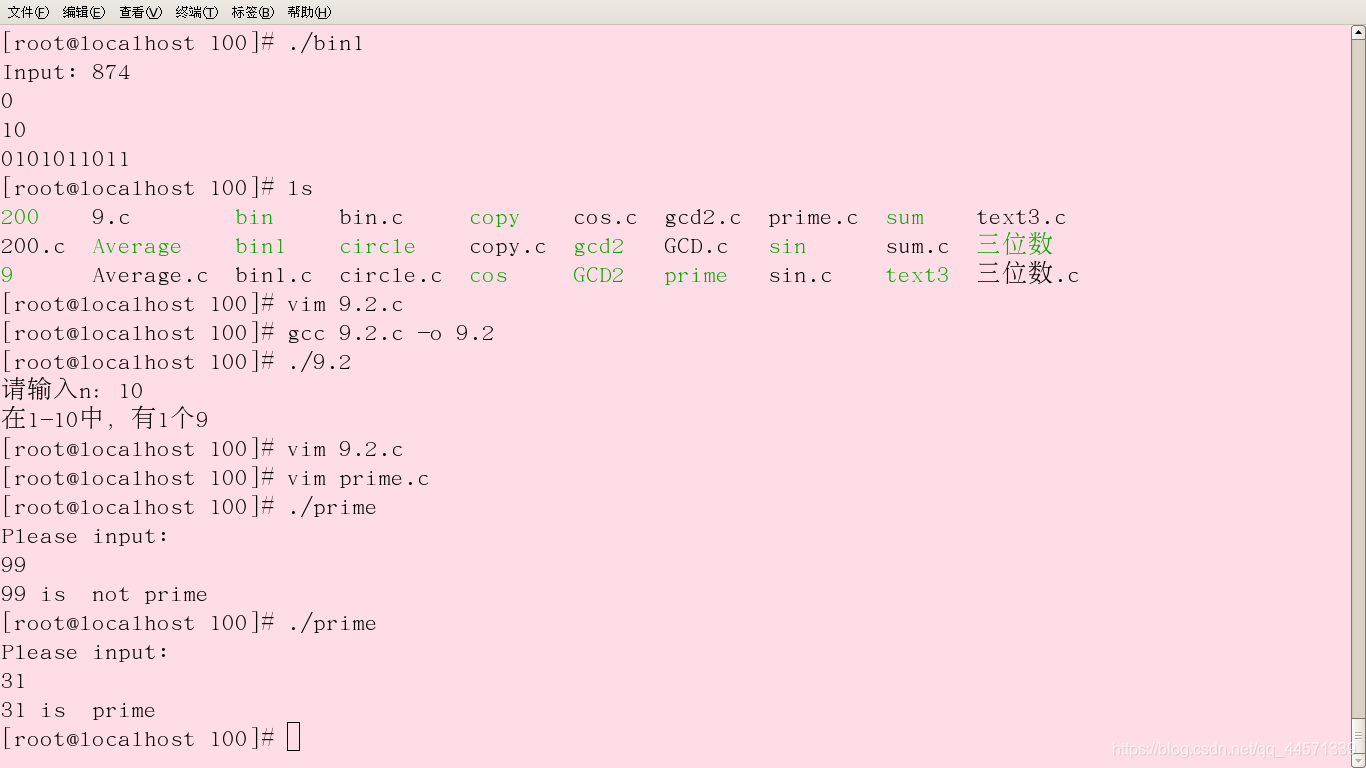The width and height of the screenshot is (1366, 768).
Task: Open the 文件(F) menu
Action: (x=28, y=12)
